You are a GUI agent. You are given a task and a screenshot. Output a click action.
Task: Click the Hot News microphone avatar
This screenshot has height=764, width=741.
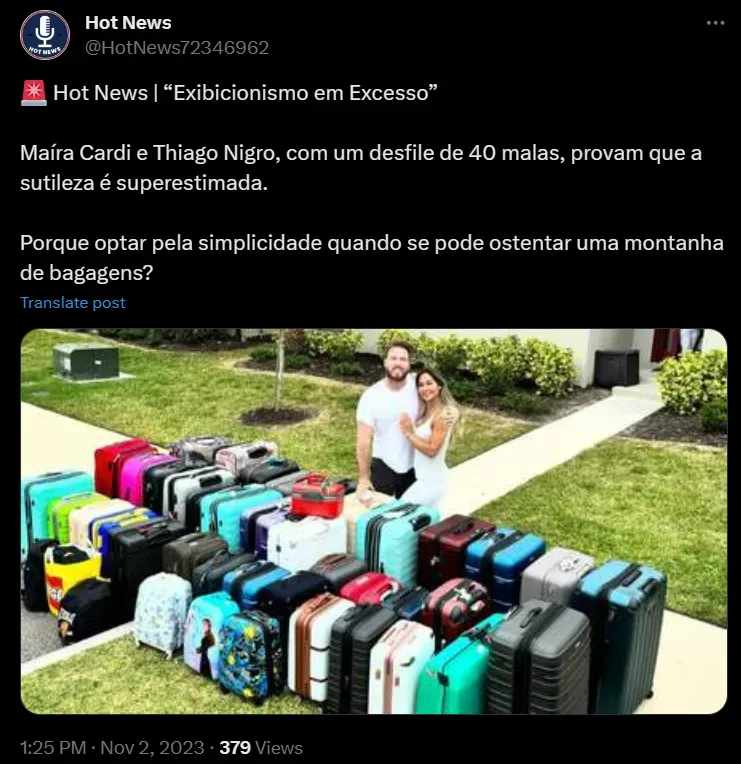[x=45, y=35]
